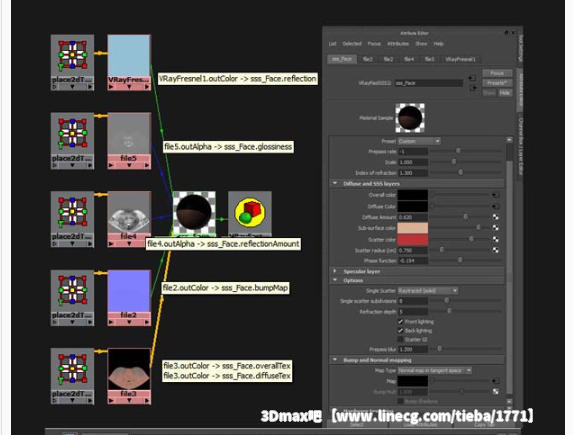The image size is (573, 435).
Task: Click the Prepass blur value field
Action: coord(413,349)
